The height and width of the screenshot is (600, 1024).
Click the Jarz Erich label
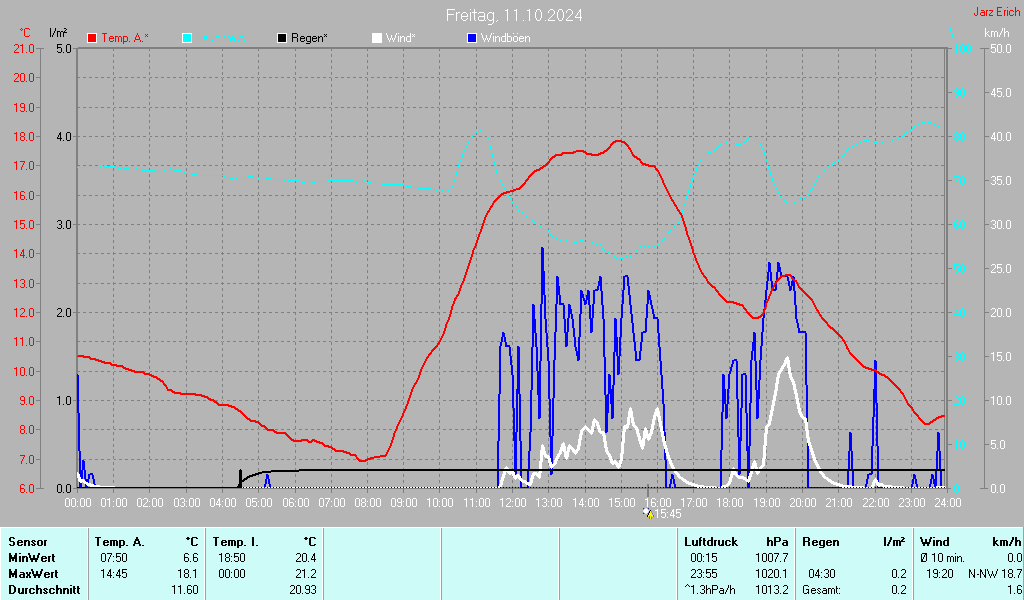pyautogui.click(x=997, y=13)
